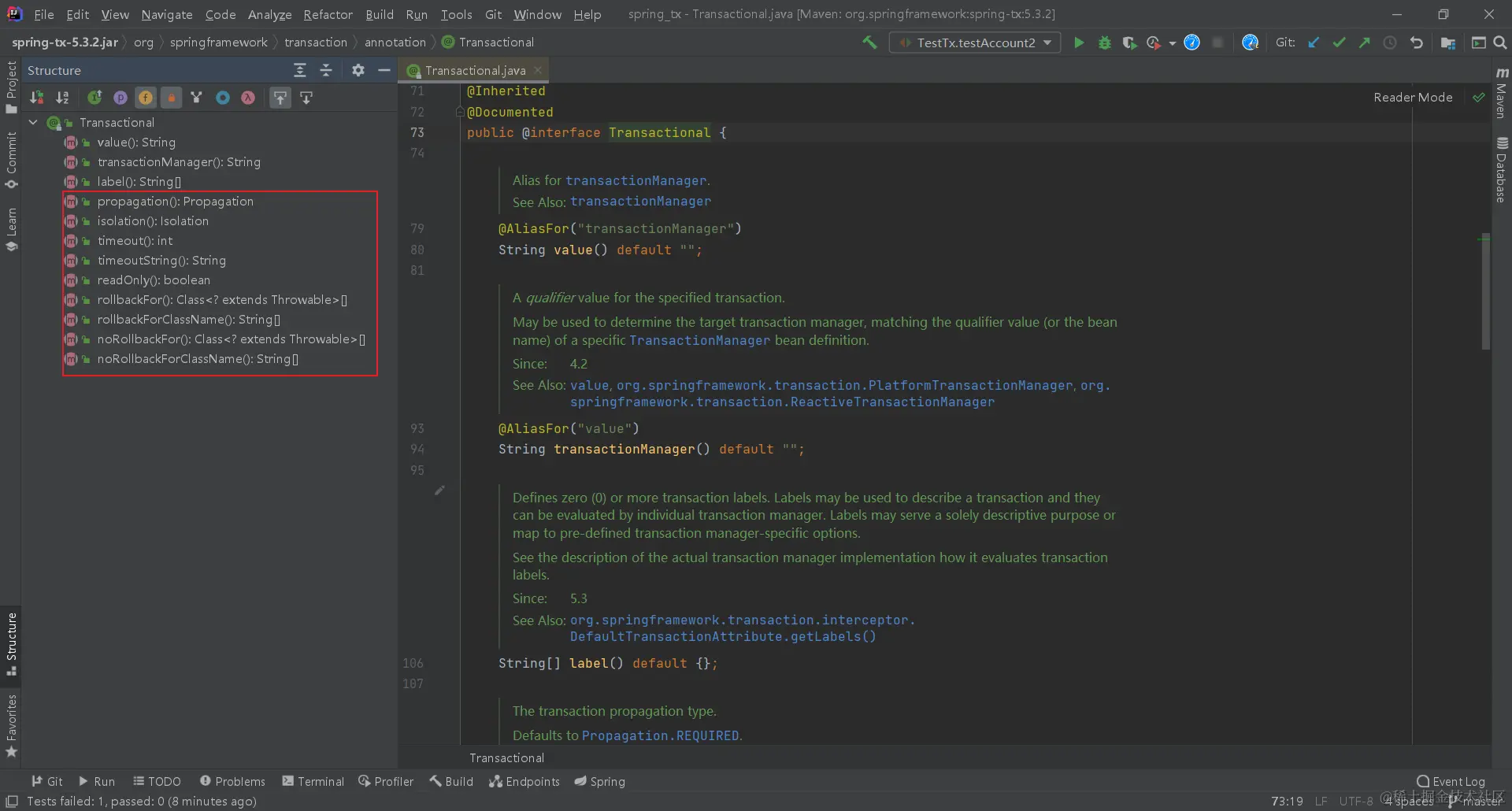Run TestTx.testAccount2 with the green play button
Image resolution: width=1512 pixels, height=811 pixels.
[1079, 43]
